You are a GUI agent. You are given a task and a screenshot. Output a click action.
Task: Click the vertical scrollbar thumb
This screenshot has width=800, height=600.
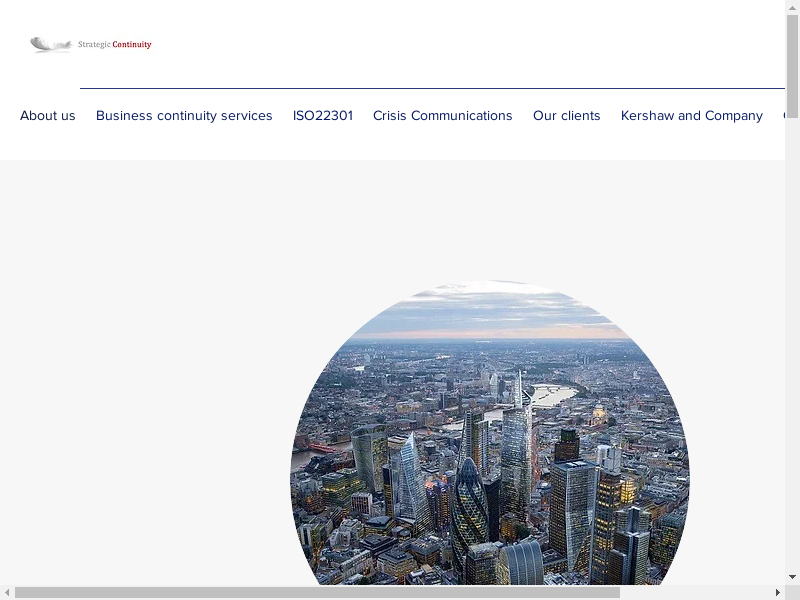(792, 65)
